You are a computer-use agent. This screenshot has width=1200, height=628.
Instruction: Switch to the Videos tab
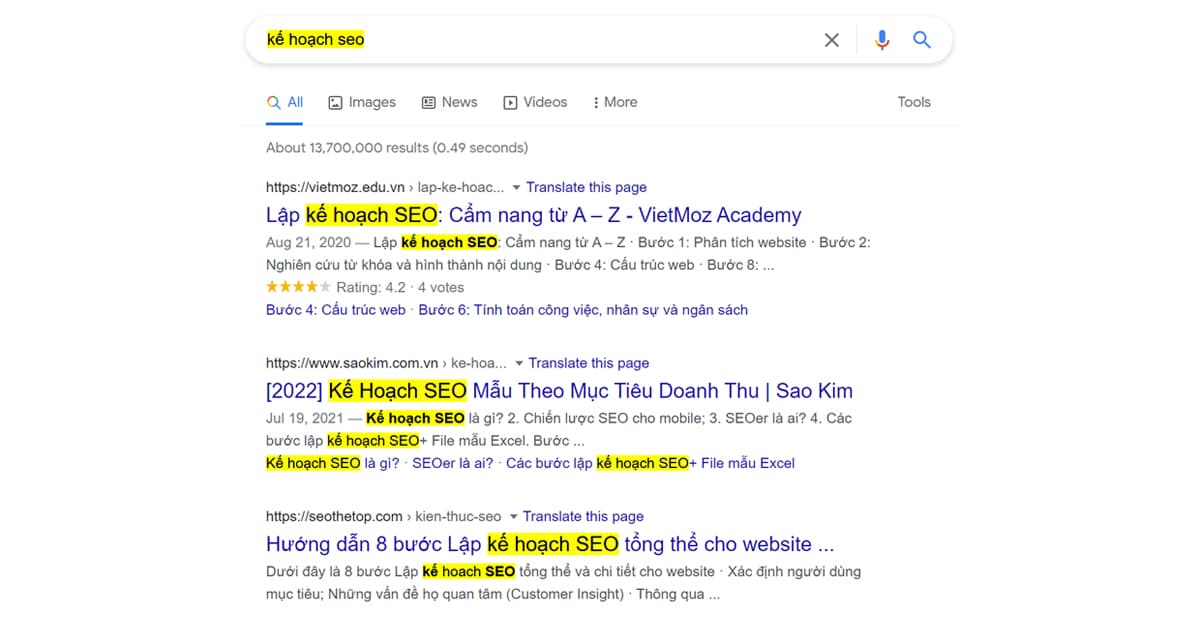[535, 102]
